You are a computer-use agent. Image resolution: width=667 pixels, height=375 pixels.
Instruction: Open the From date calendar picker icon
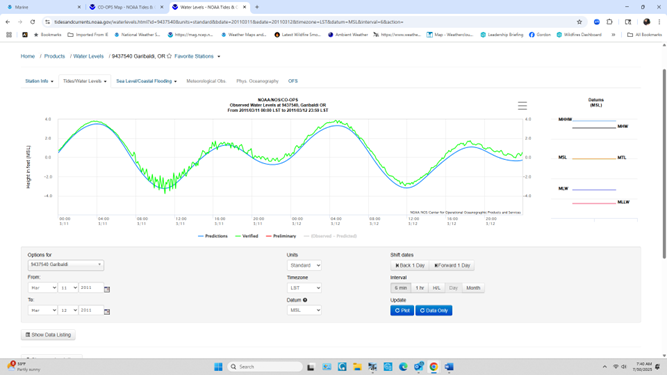107,289
